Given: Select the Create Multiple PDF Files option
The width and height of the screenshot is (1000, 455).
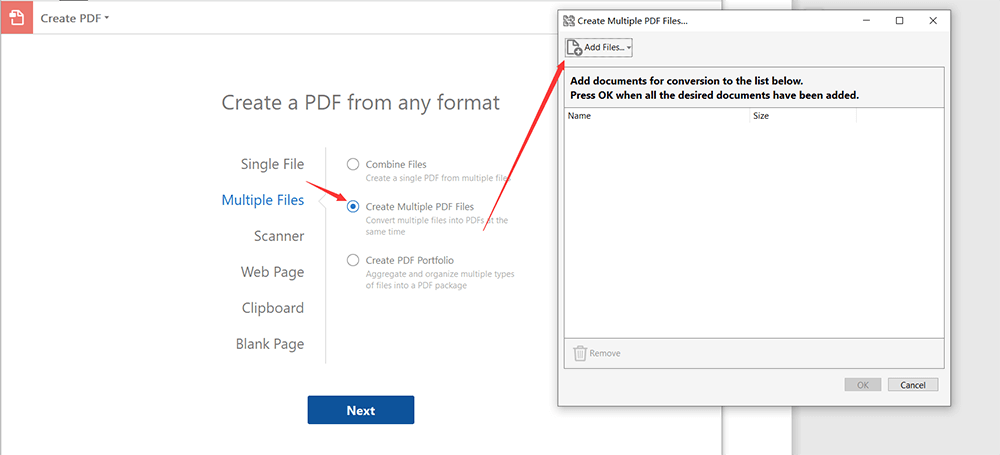Looking at the screenshot, I should (x=352, y=206).
